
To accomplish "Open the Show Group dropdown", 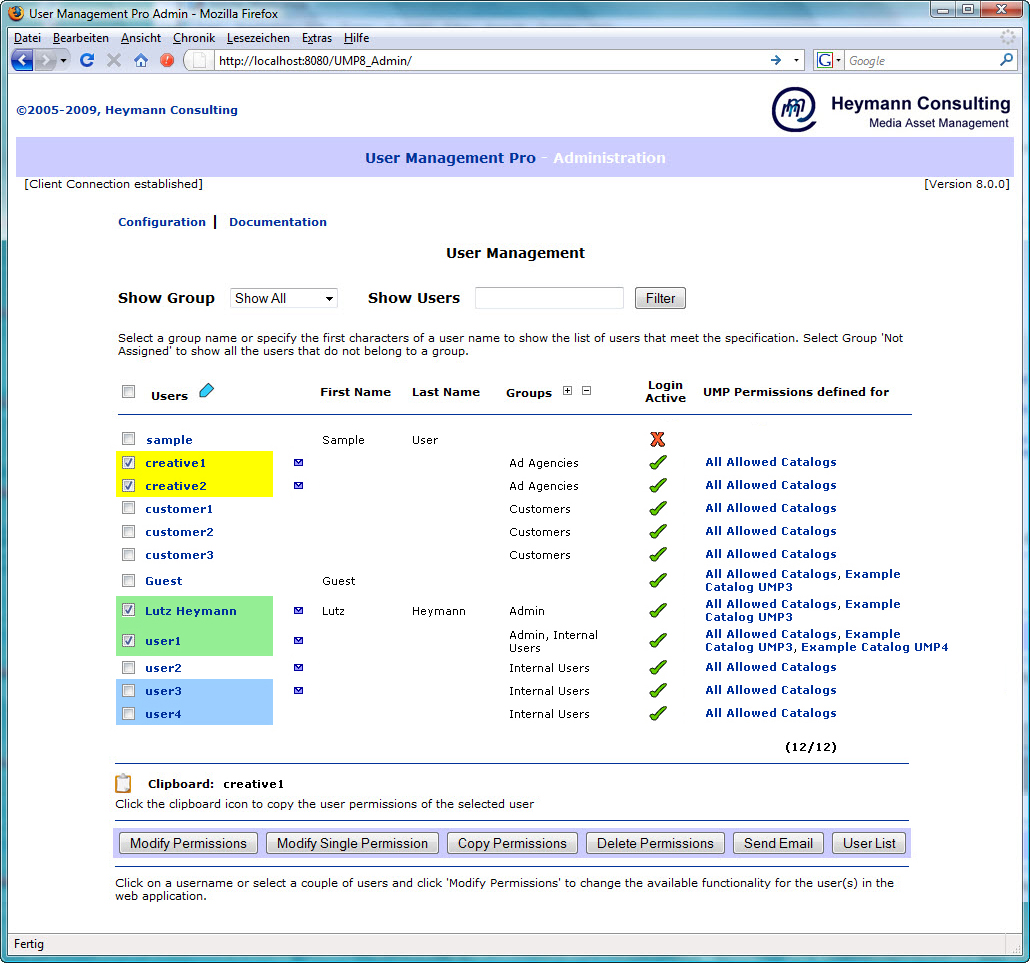I will click(x=284, y=298).
